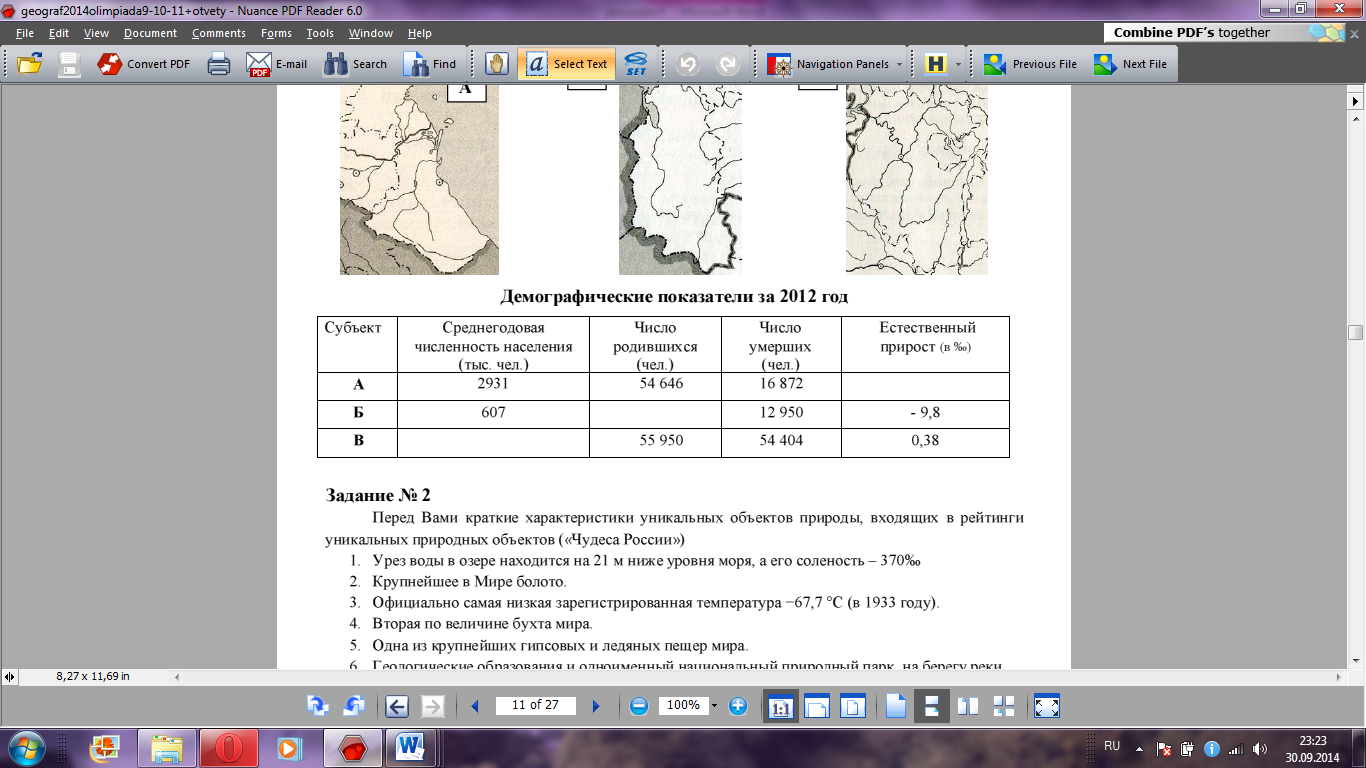Select Facing pages layout

pos(968,706)
